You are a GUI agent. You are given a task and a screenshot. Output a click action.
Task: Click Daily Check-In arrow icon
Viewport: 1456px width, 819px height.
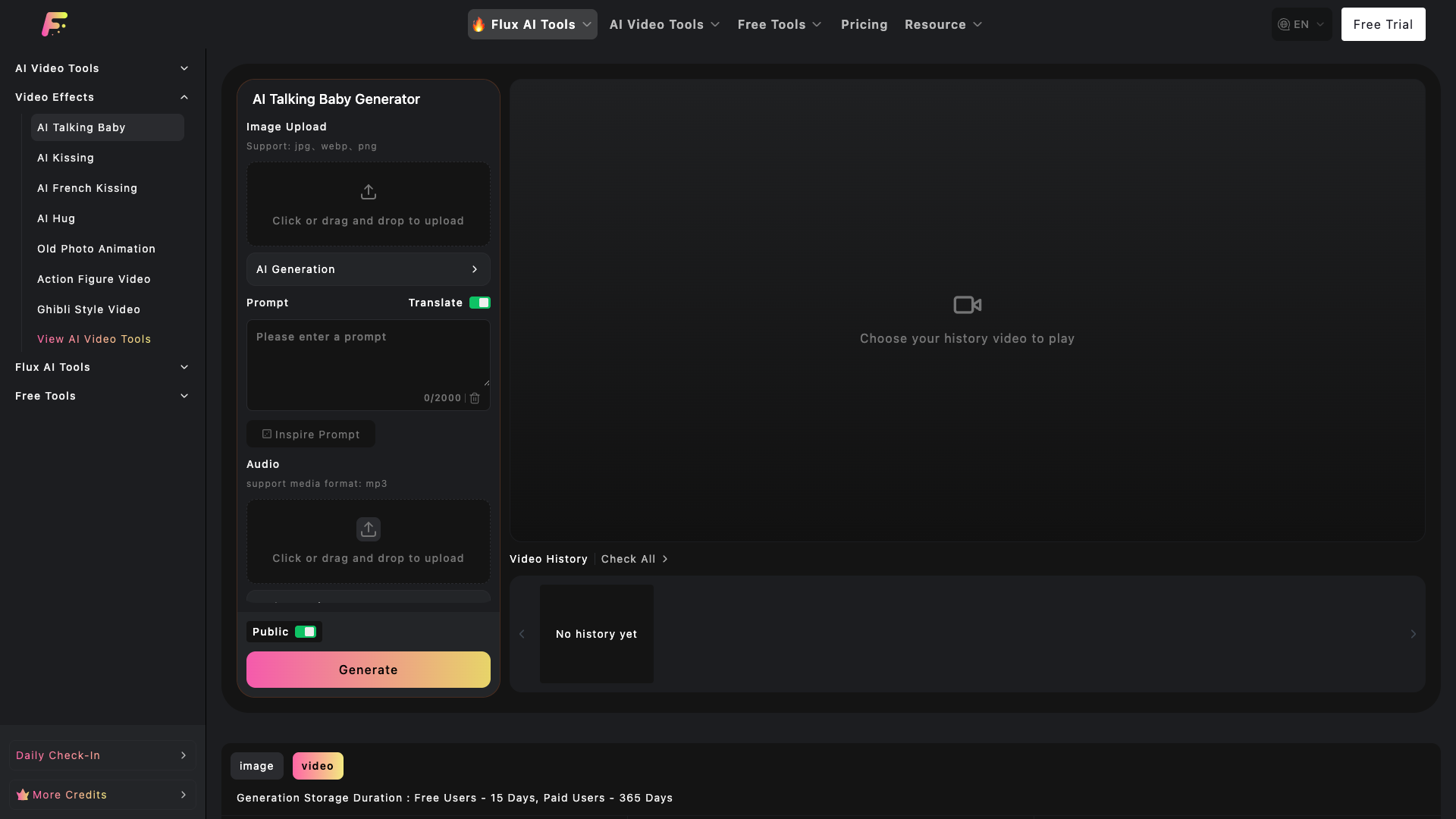tap(184, 755)
